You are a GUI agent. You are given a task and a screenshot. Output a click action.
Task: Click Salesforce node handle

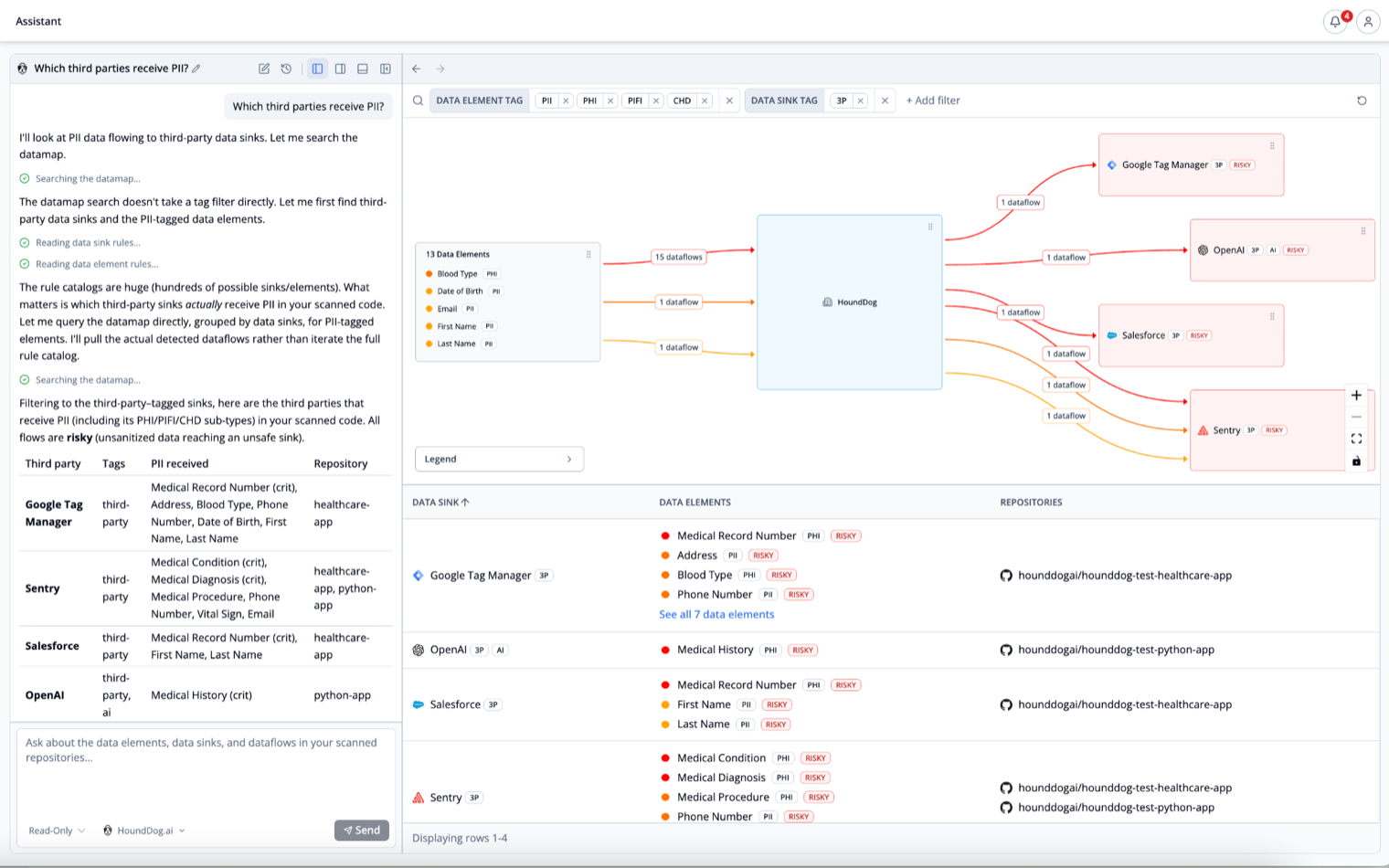pos(1272,316)
